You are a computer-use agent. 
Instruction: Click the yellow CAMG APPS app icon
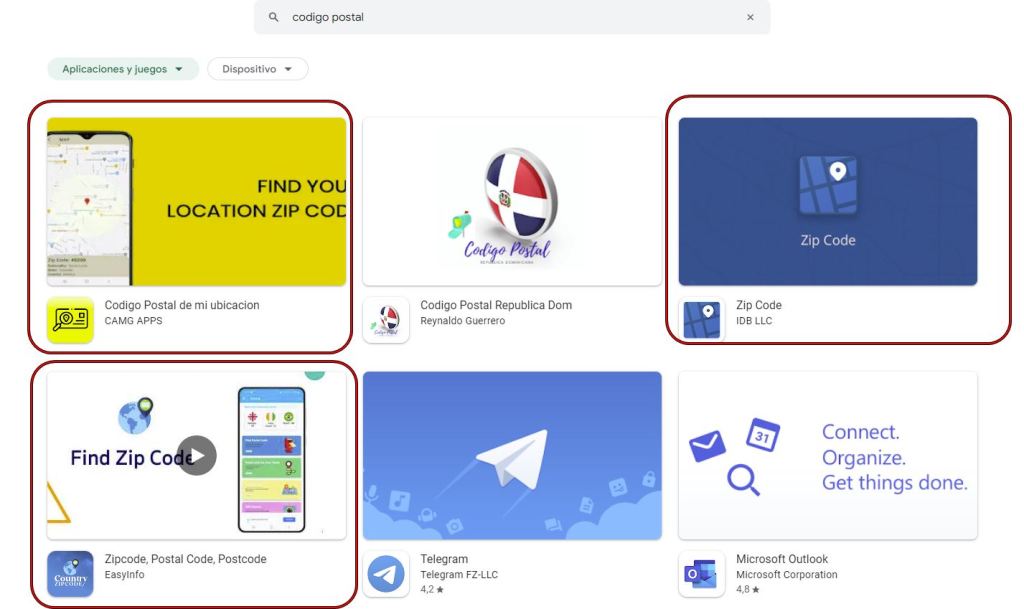coord(70,320)
